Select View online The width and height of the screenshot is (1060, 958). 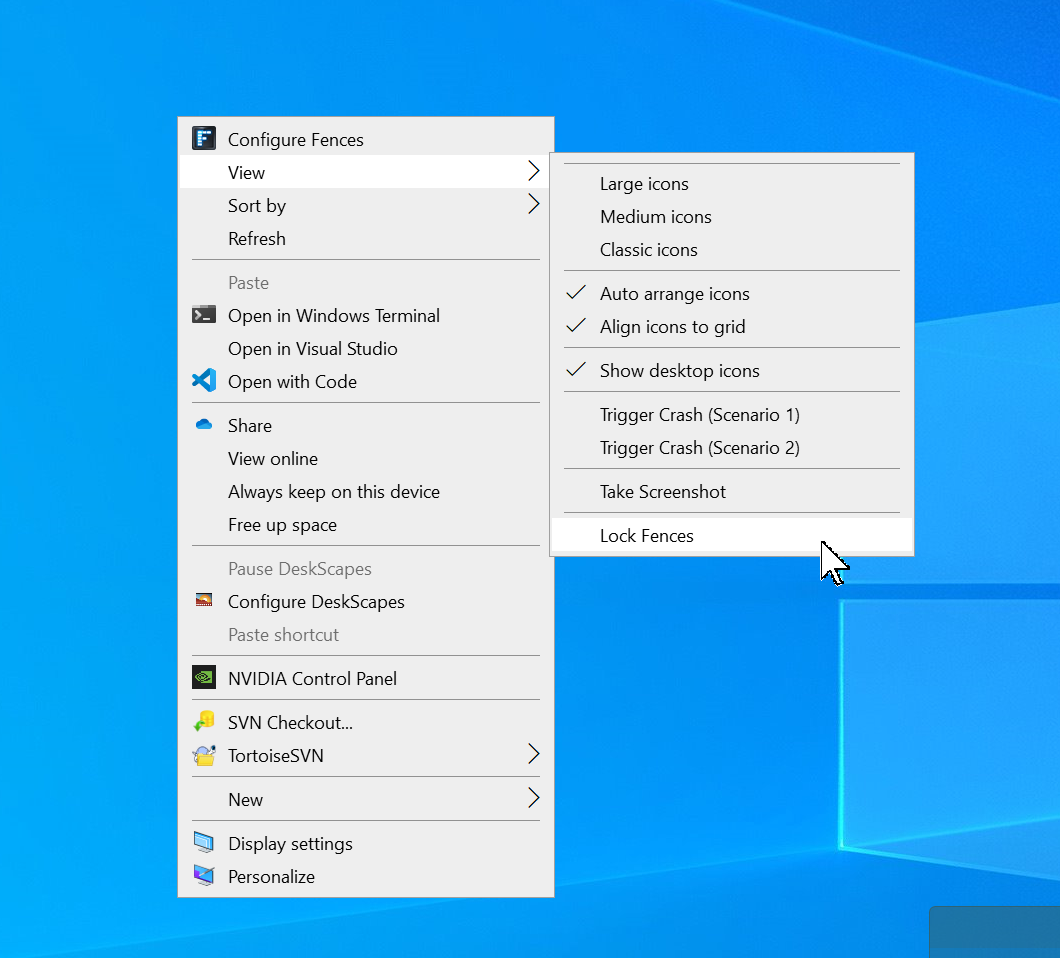366,458
